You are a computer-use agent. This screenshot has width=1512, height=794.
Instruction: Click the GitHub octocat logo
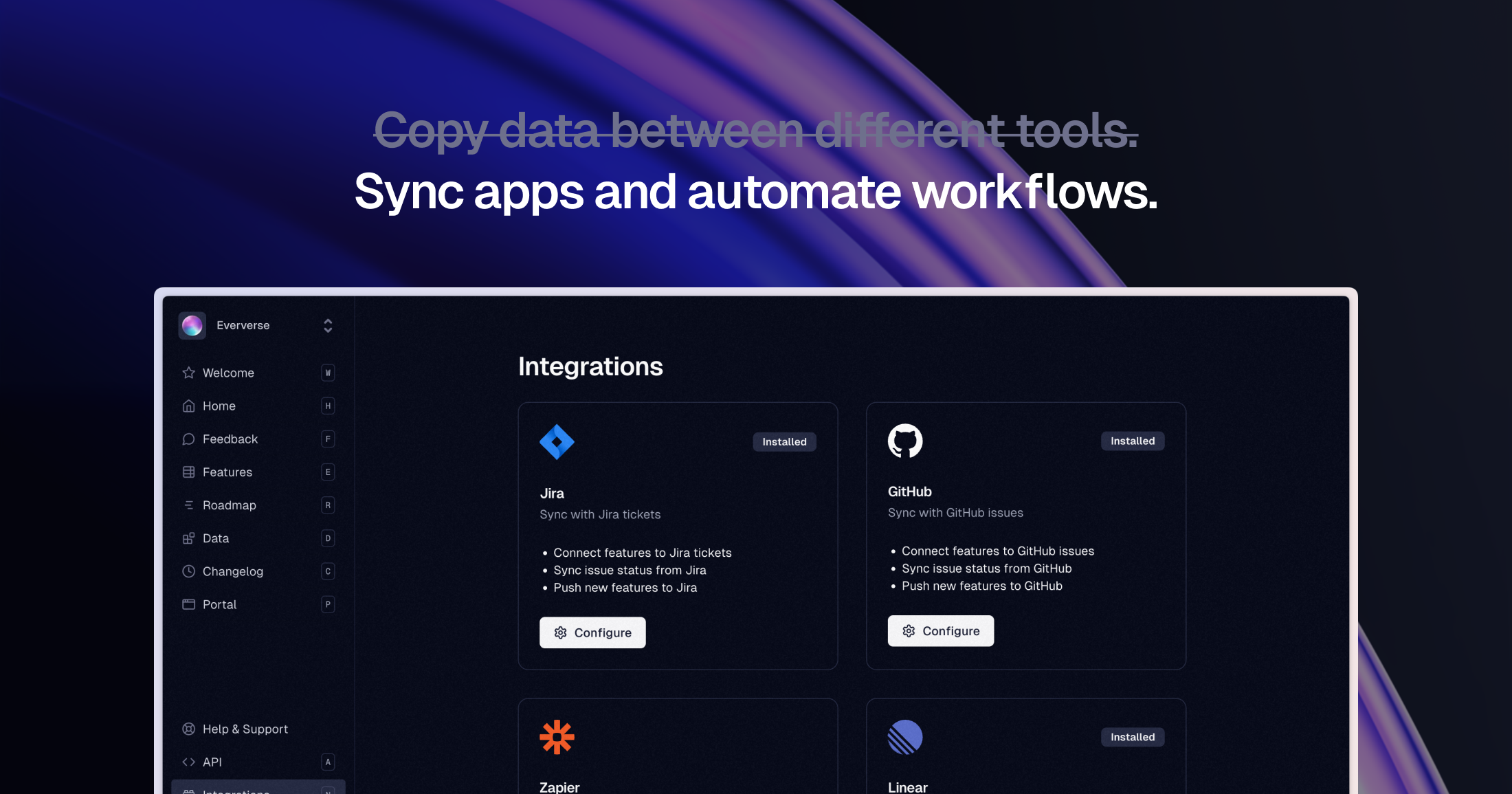[905, 441]
